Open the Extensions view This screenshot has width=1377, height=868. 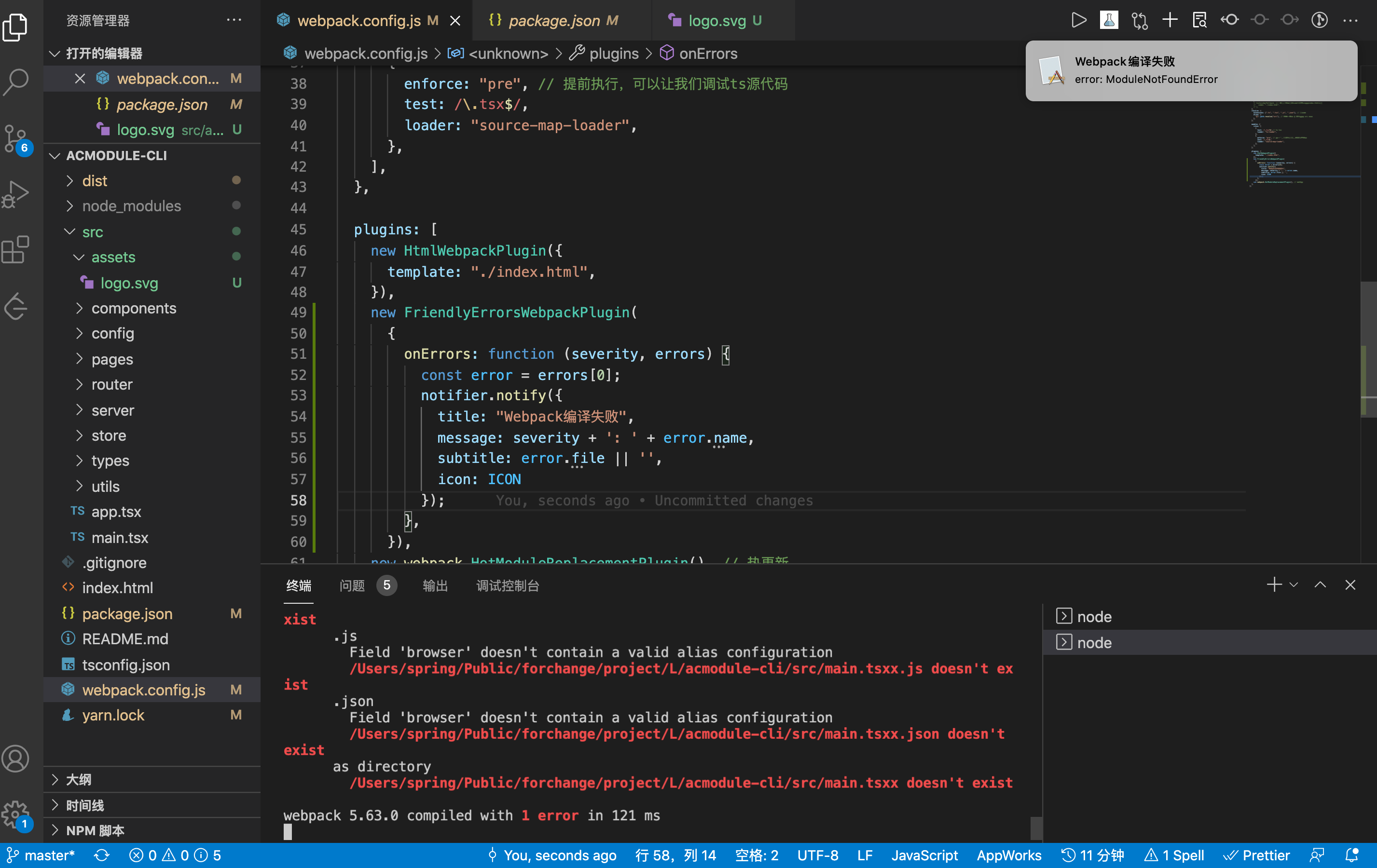pyautogui.click(x=15, y=250)
